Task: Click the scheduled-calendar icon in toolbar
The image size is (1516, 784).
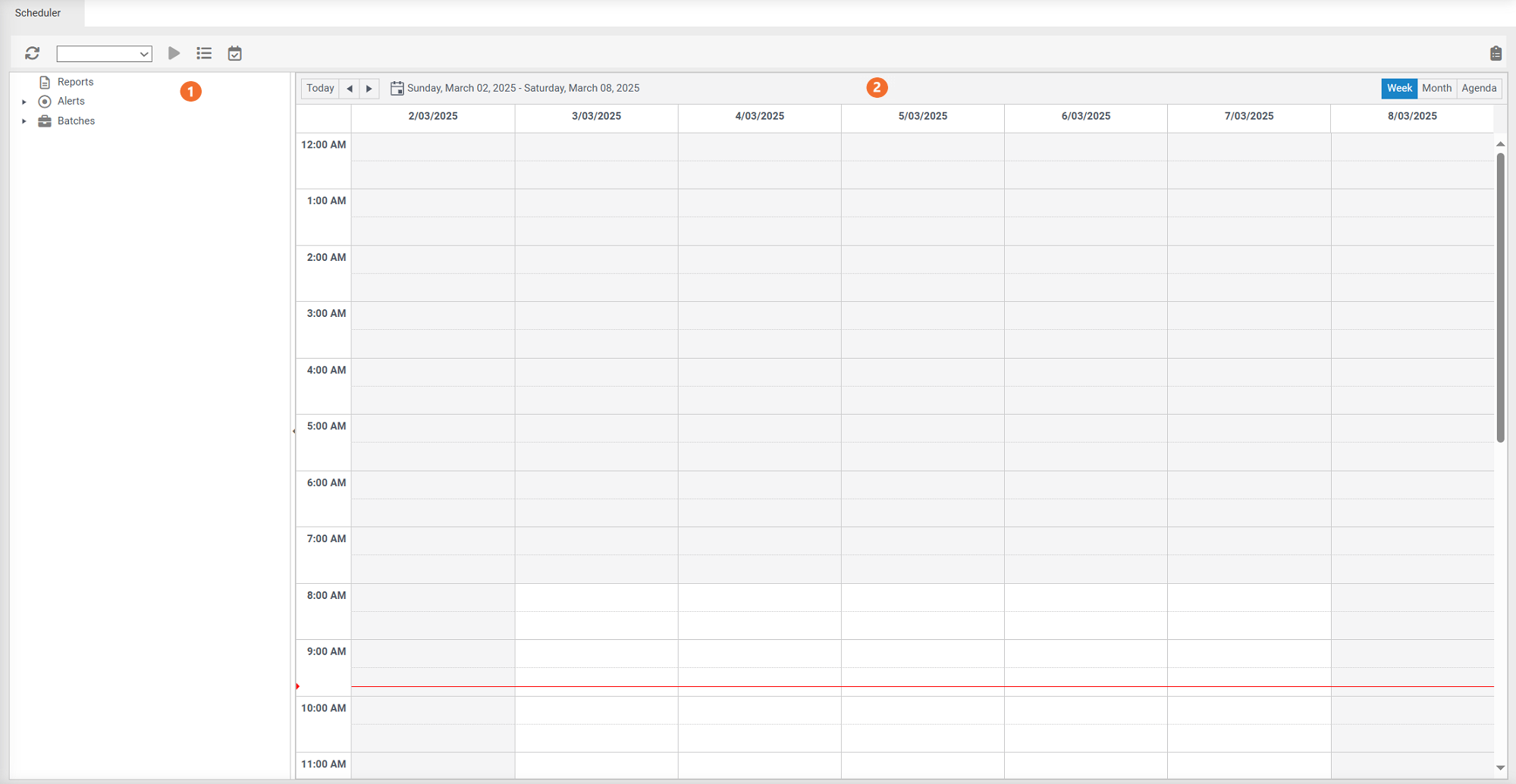Action: (234, 53)
